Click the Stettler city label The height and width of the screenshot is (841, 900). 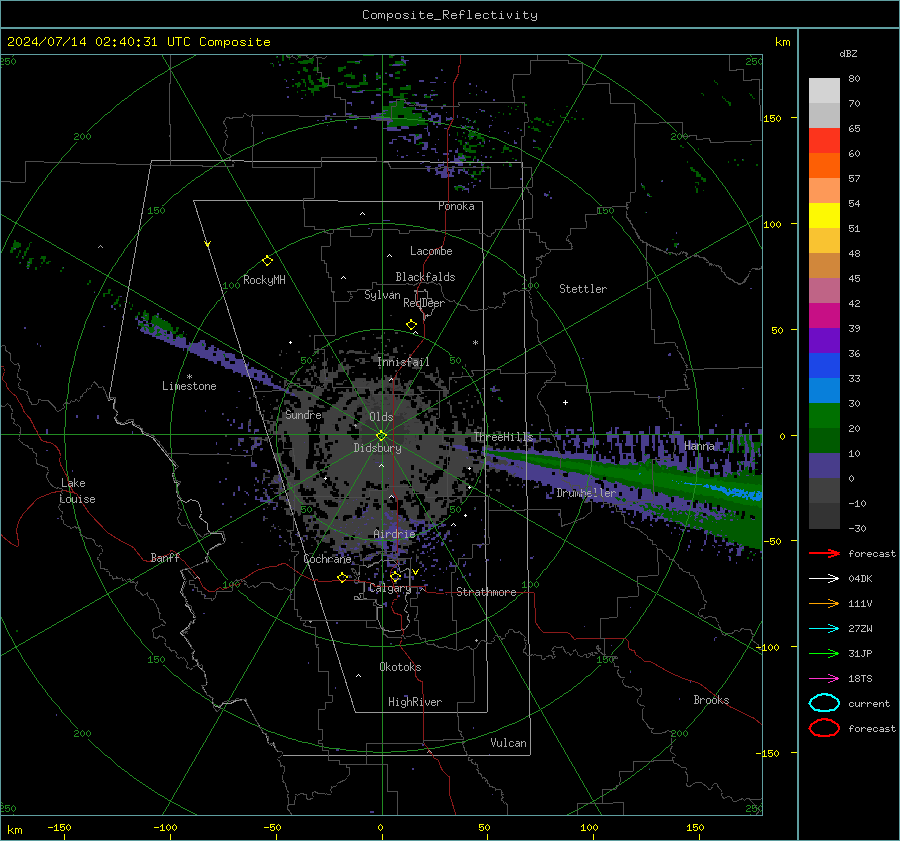click(583, 289)
